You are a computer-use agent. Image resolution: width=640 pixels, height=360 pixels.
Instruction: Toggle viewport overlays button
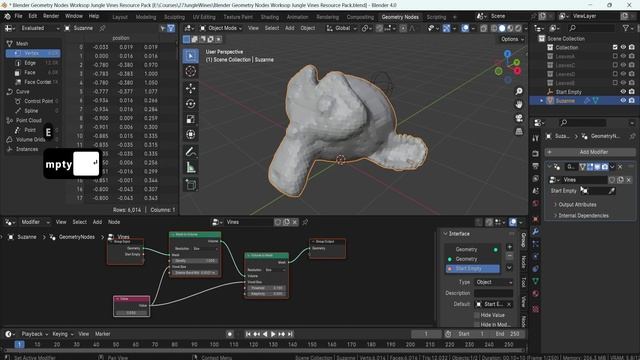point(465,28)
